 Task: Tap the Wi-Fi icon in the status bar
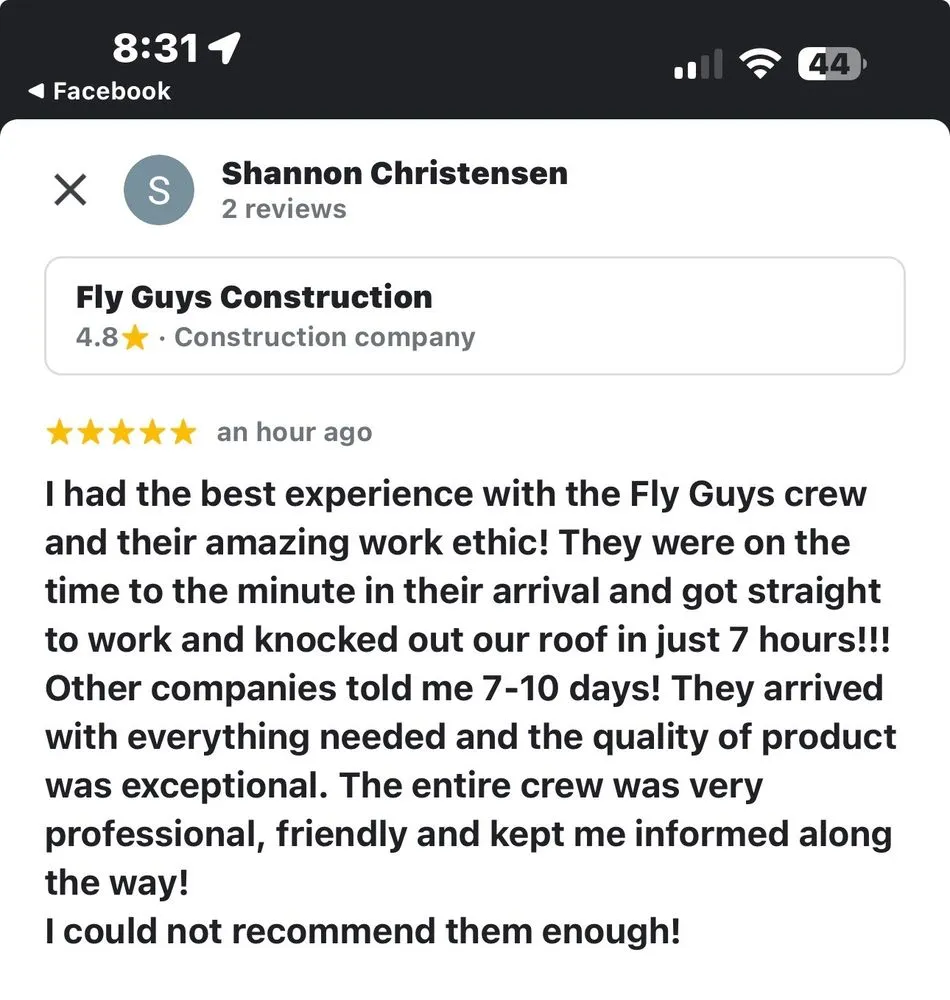click(x=758, y=63)
